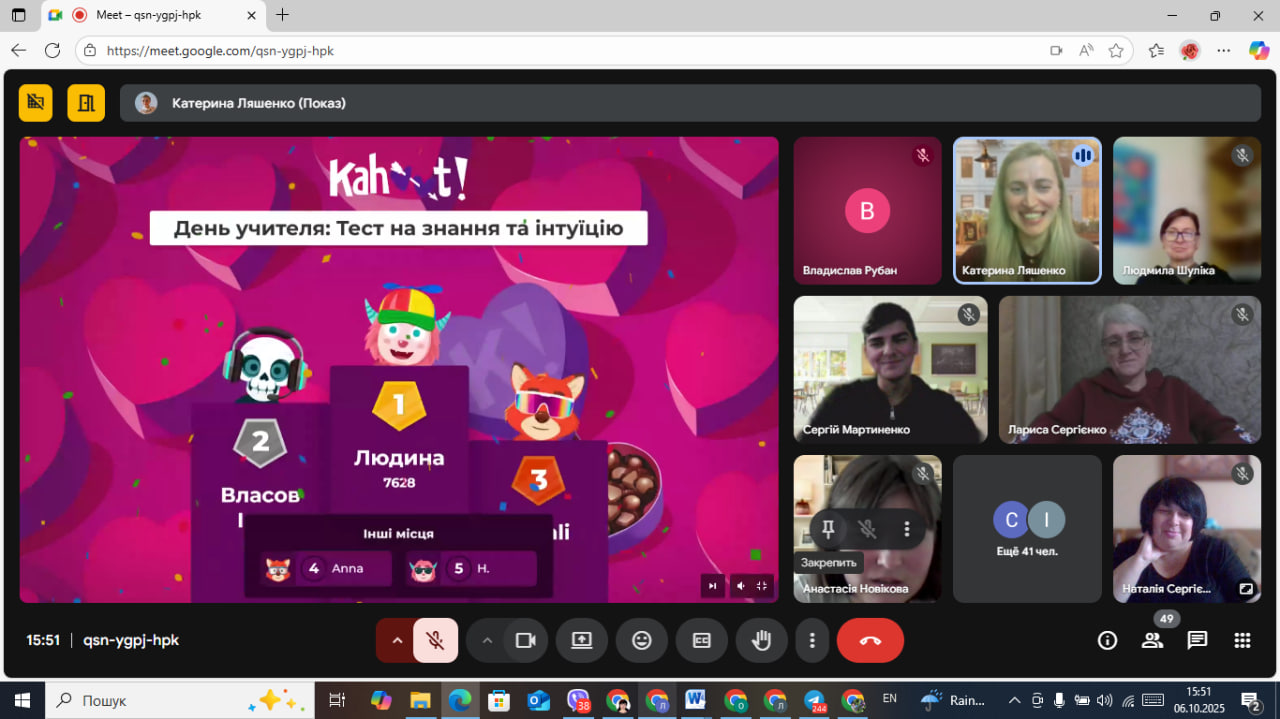Screen dimensions: 1280x719
Task: Open the reactions emoji picker
Action: coord(642,641)
